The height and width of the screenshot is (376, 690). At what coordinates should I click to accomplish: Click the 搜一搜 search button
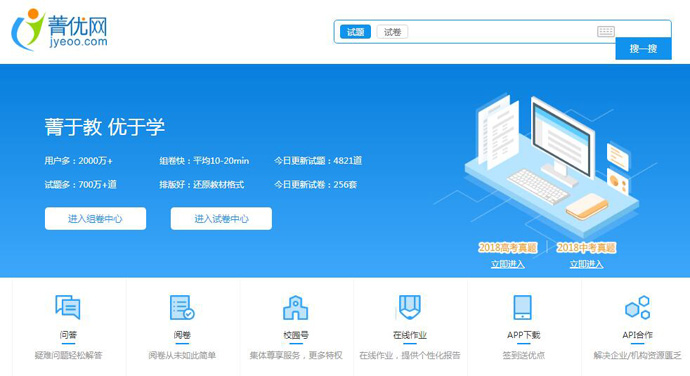(x=643, y=48)
